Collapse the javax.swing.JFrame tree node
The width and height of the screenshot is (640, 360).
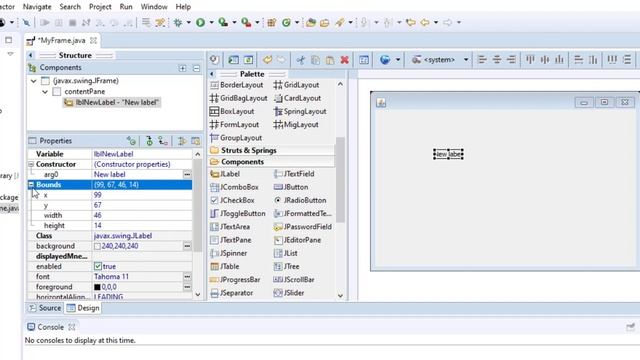click(33, 81)
